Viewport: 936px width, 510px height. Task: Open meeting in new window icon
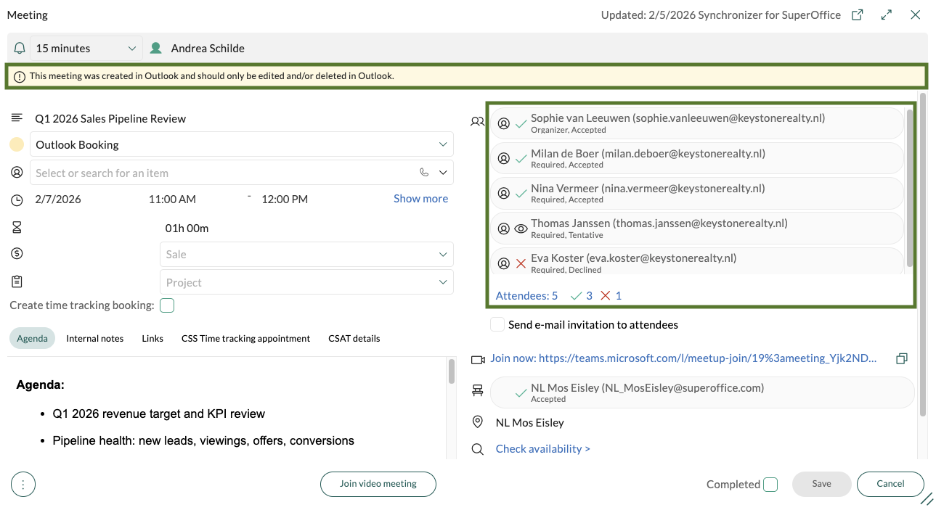pyautogui.click(x=858, y=15)
